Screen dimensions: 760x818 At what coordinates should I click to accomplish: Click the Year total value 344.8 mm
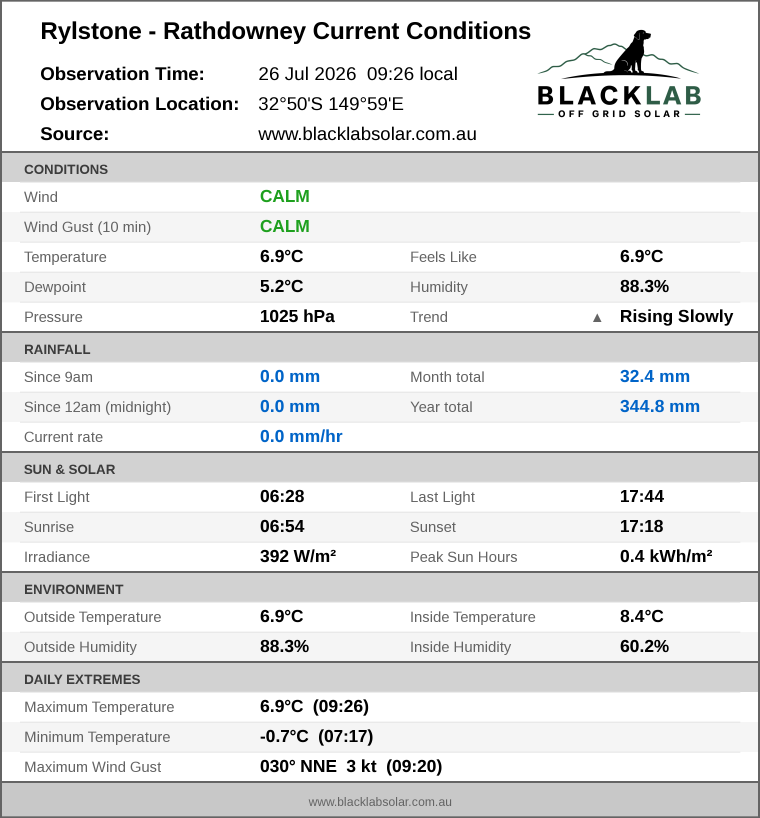coord(660,406)
